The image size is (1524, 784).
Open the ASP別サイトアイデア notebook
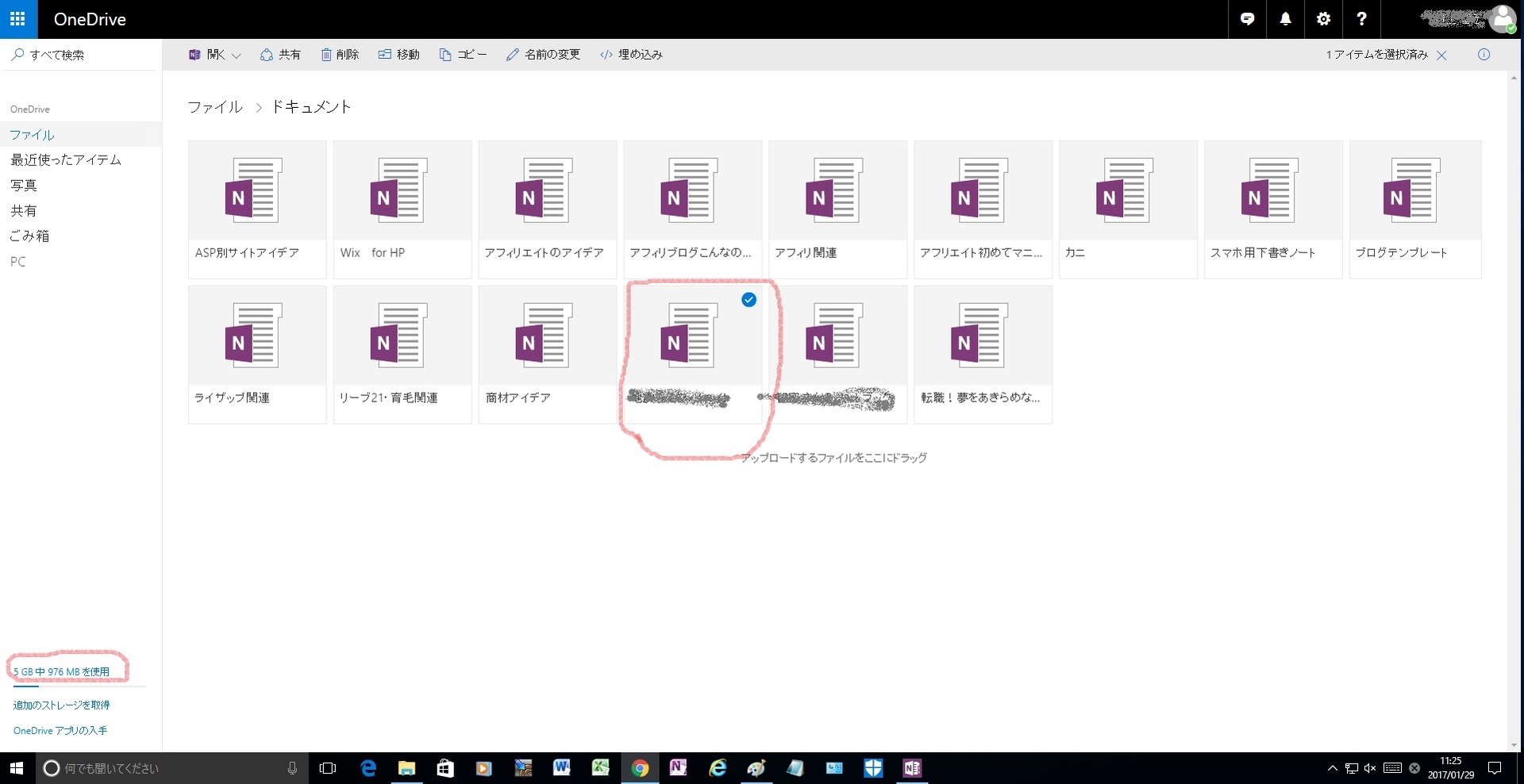(257, 209)
